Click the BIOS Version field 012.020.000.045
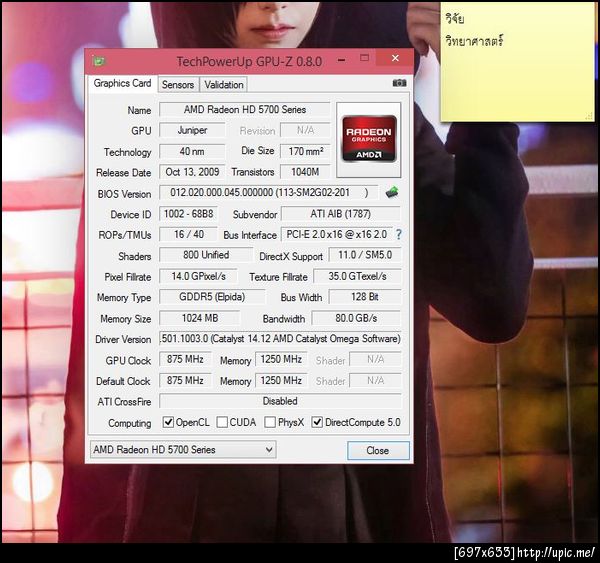 point(269,192)
